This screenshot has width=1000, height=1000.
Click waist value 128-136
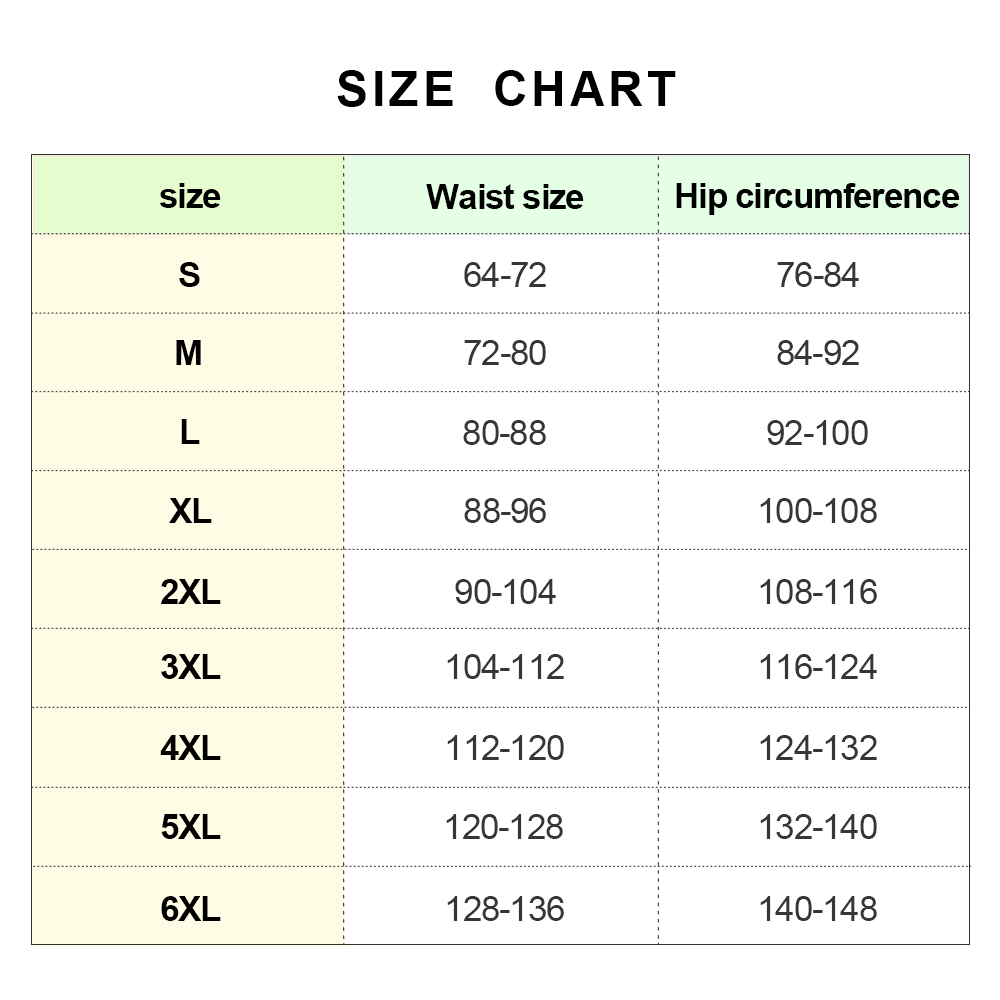pos(504,908)
